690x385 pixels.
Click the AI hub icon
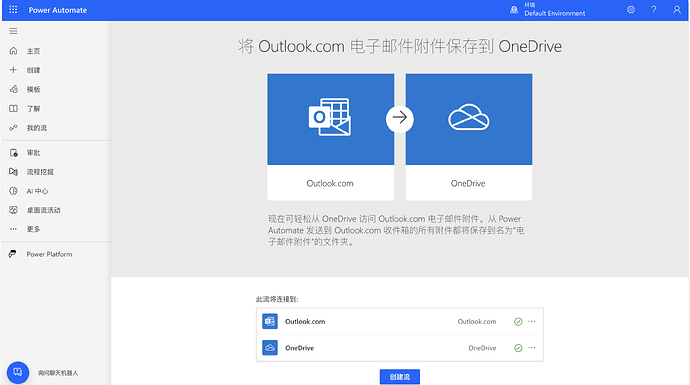click(x=13, y=191)
